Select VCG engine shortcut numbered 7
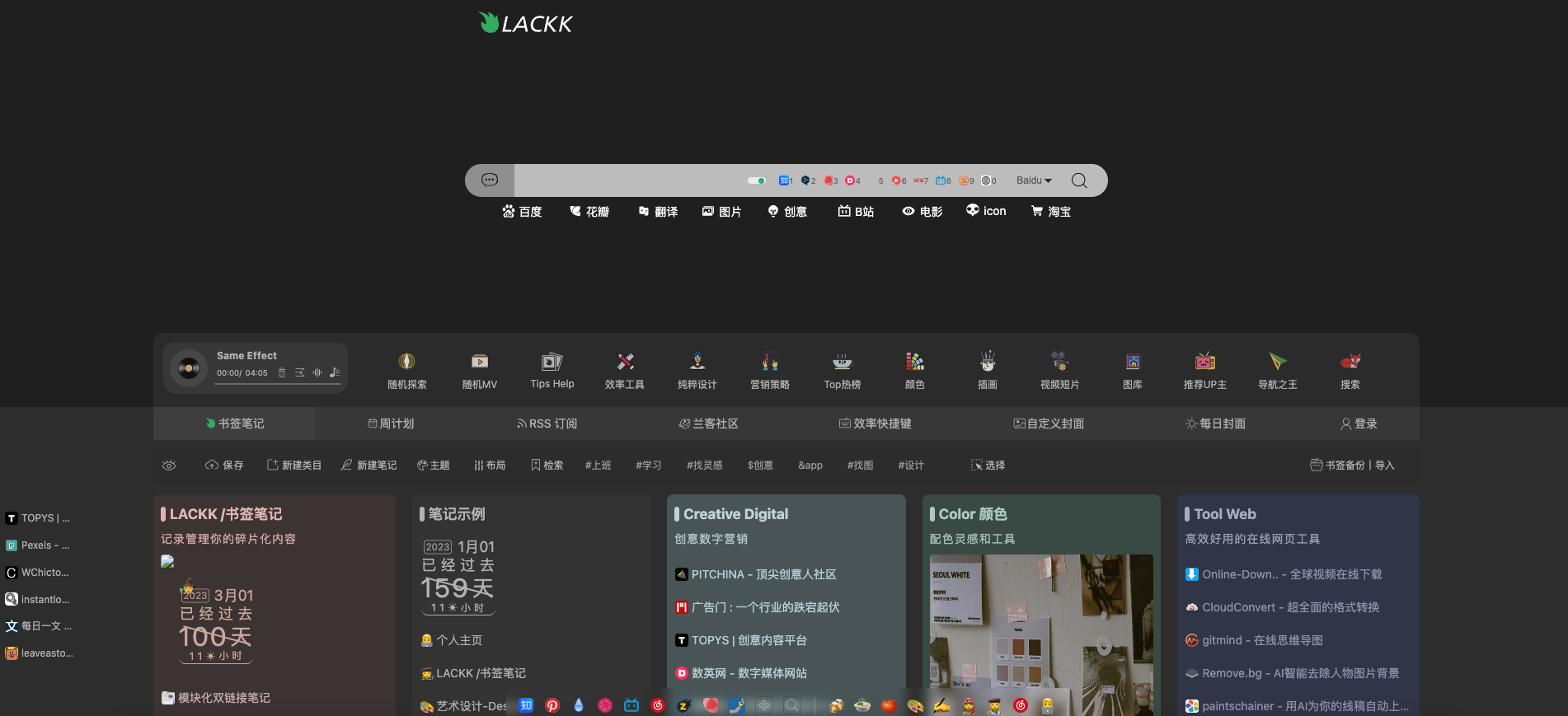 click(921, 180)
